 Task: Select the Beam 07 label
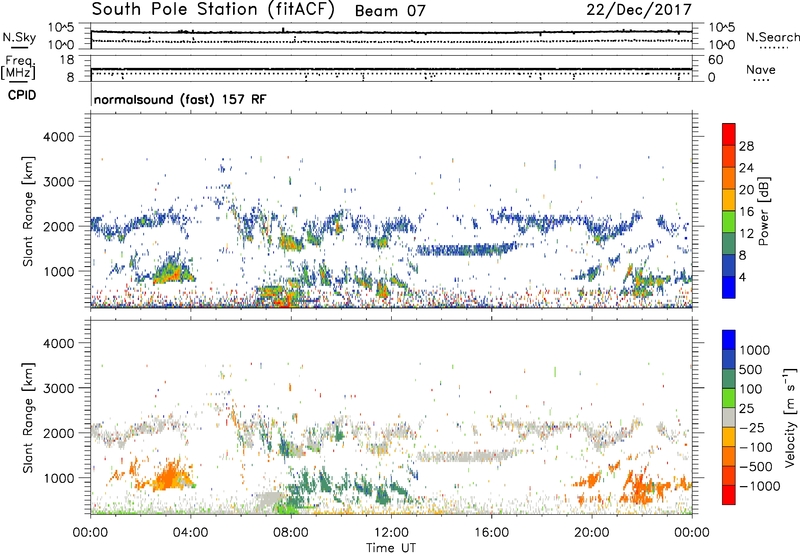[390, 11]
